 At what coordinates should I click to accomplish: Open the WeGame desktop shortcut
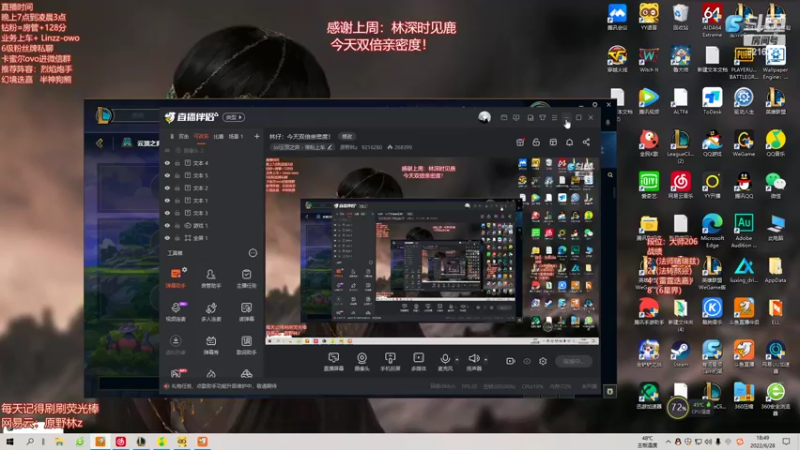(743, 143)
